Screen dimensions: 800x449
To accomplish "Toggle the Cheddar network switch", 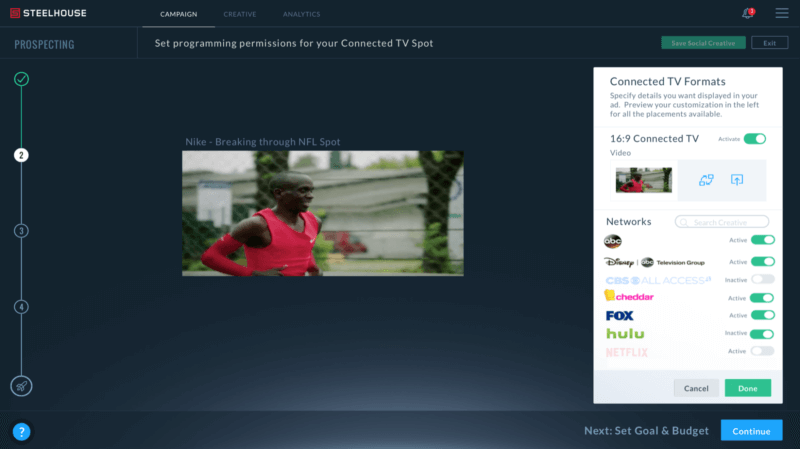I will (x=762, y=298).
